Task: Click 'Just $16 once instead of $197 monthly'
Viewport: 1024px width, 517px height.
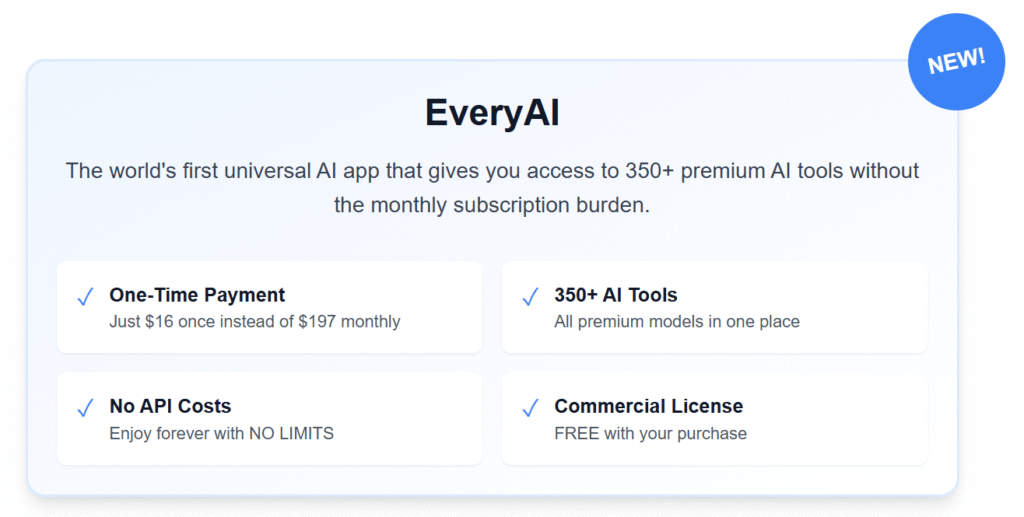Action: coord(255,322)
